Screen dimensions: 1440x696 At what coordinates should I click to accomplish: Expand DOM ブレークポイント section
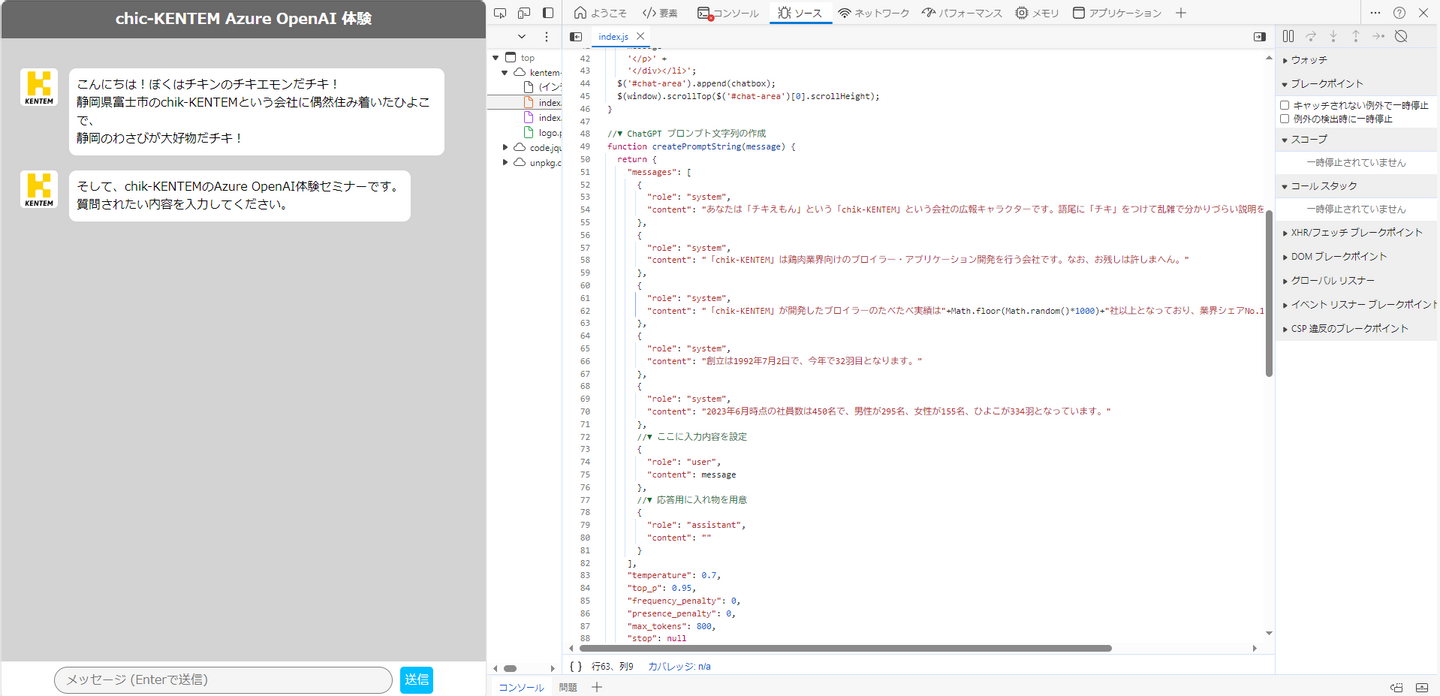[1357, 256]
